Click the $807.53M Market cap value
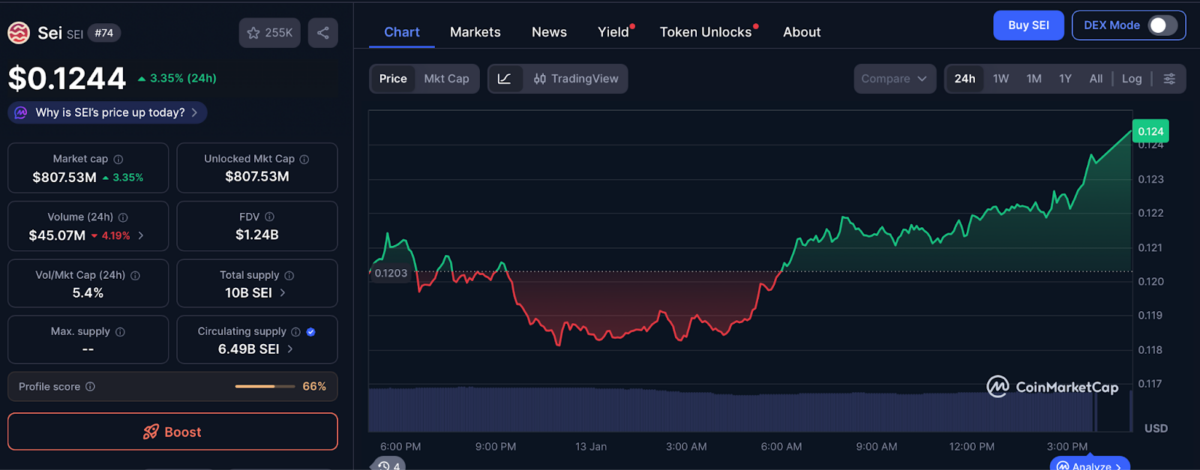Image resolution: width=1200 pixels, height=470 pixels. point(64,177)
